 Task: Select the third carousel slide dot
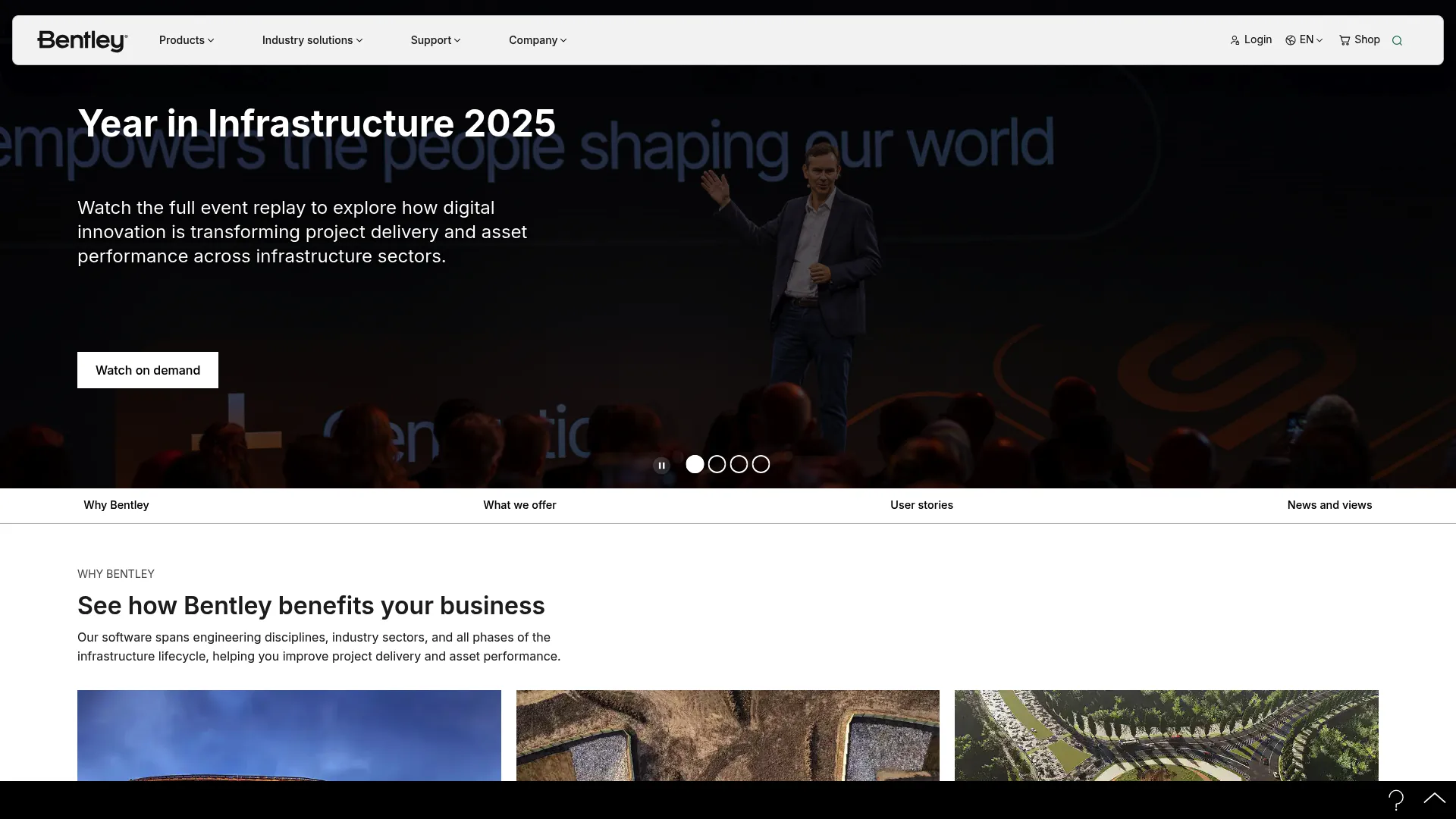click(739, 464)
